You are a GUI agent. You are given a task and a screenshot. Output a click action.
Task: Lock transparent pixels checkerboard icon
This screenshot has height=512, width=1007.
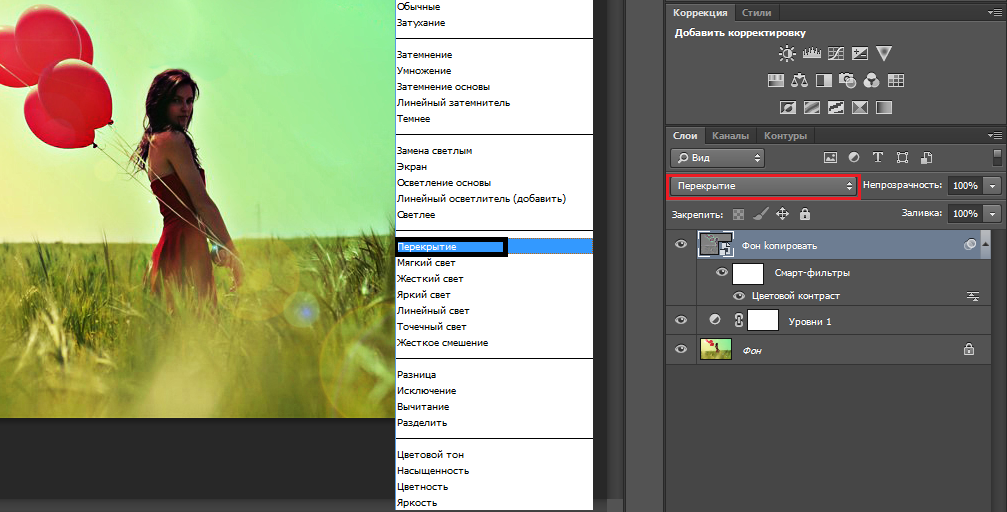(x=739, y=214)
